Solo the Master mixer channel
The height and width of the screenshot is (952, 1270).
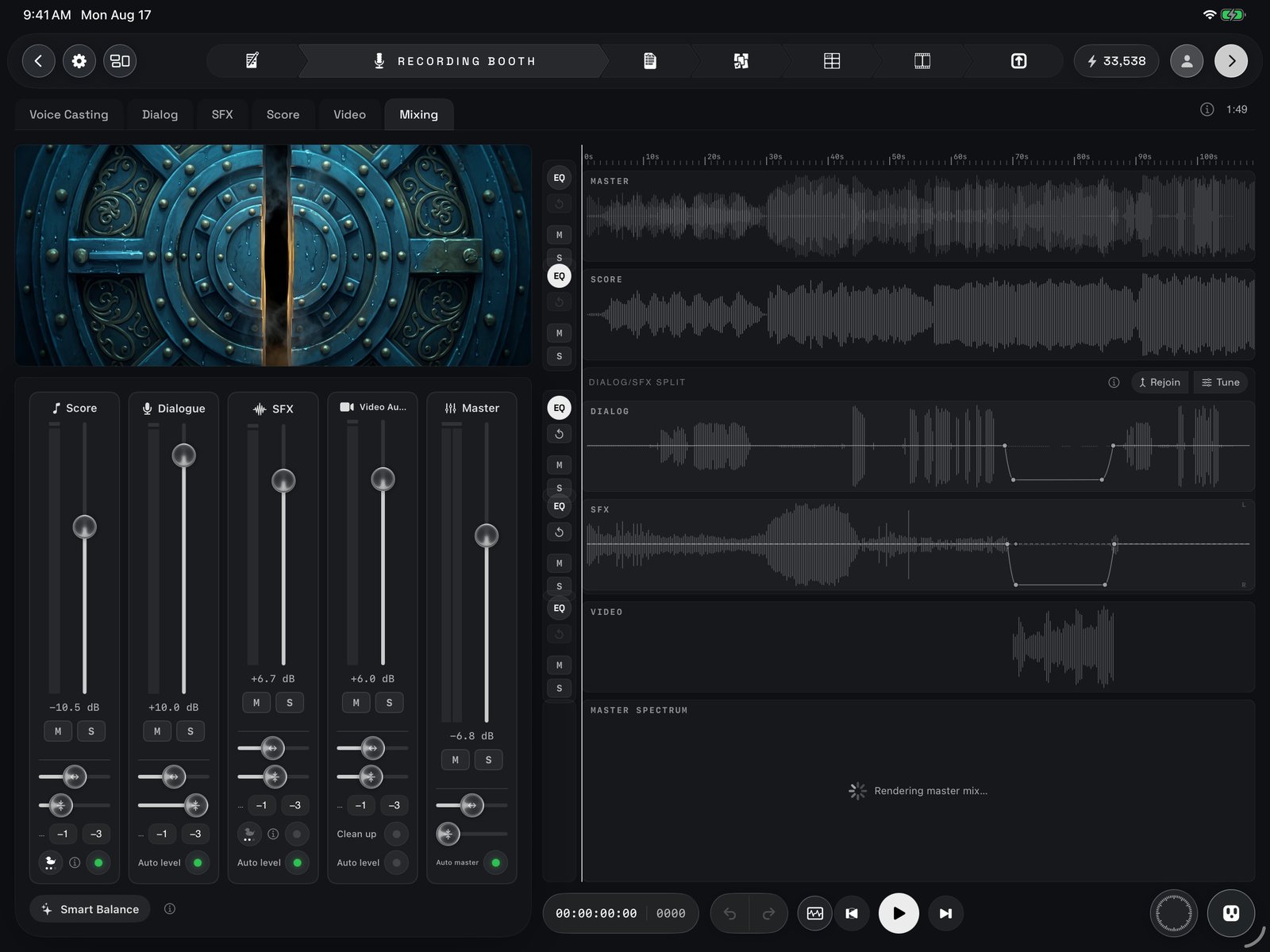pyautogui.click(x=488, y=760)
